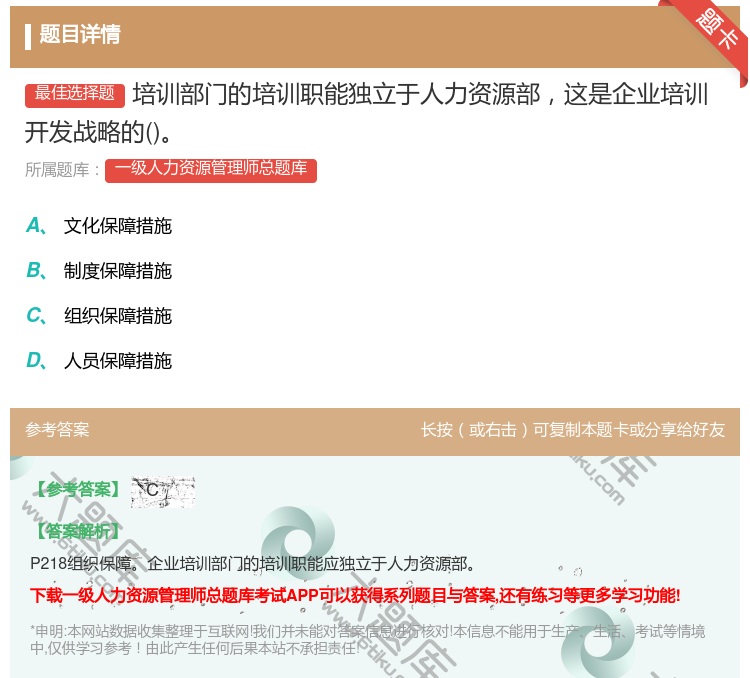750x678 pixels.
Task: Click the 申明 disclaimer paragraph
Action: pyautogui.click(x=367, y=640)
